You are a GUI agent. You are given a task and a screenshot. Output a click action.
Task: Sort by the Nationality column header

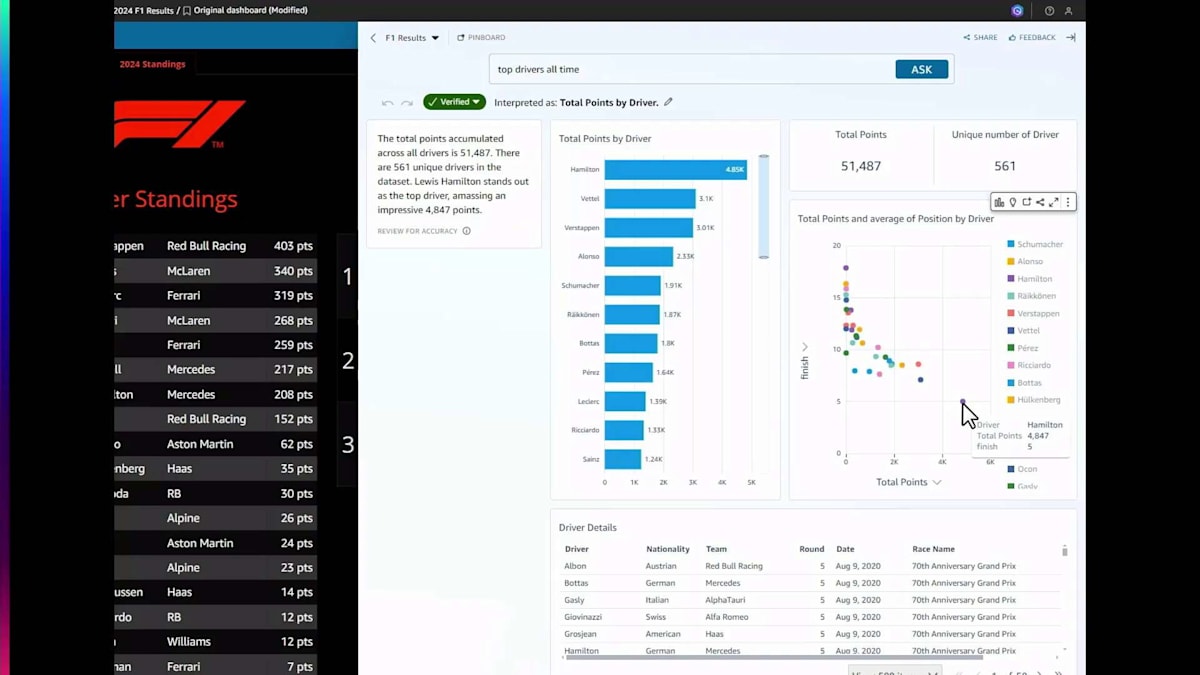[x=668, y=549]
